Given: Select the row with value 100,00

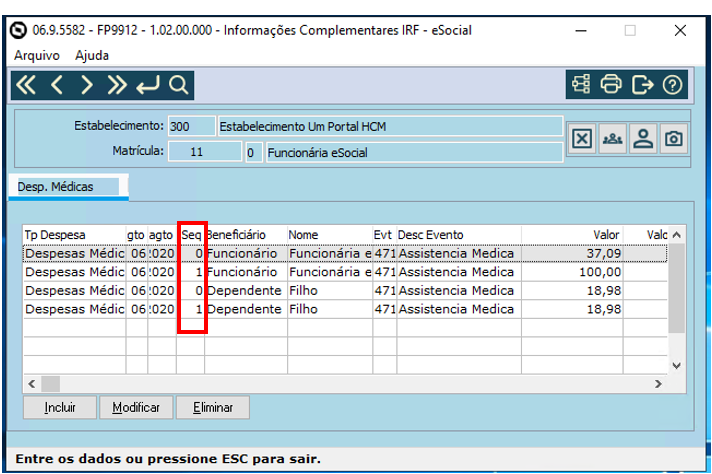Looking at the screenshot, I should click(345, 272).
